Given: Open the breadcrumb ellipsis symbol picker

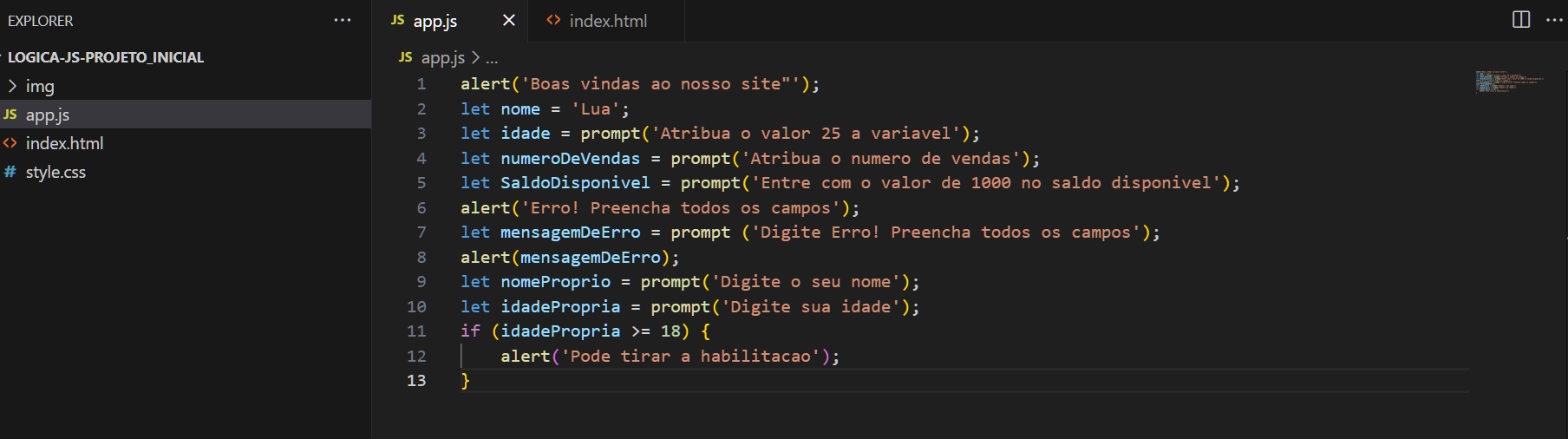Looking at the screenshot, I should coord(492,58).
